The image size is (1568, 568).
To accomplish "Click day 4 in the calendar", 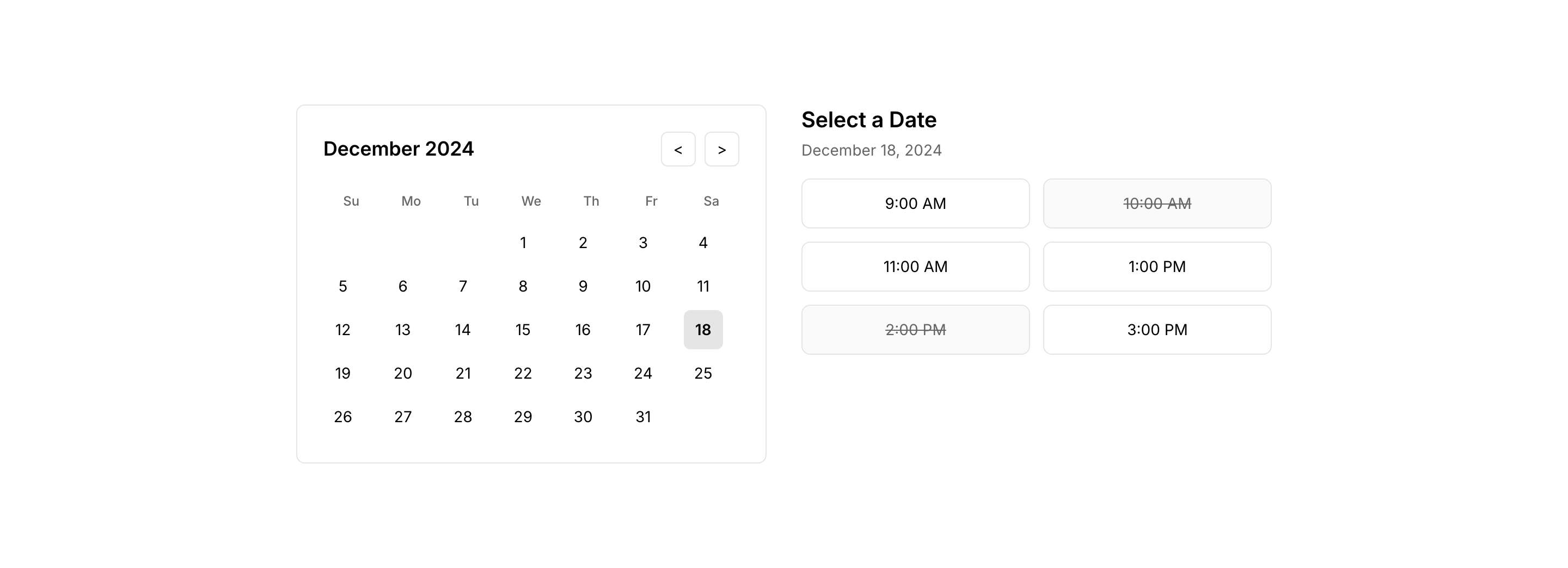I will (x=703, y=243).
